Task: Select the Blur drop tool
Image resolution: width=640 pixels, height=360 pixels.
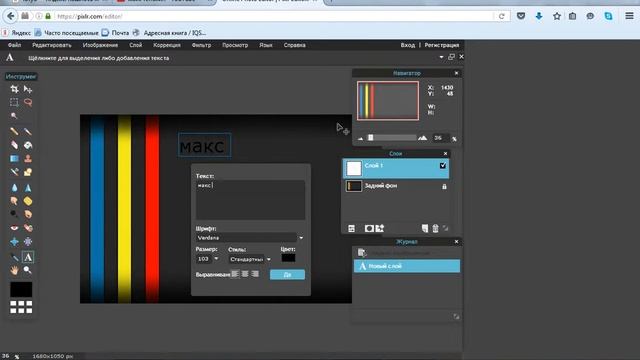Action: (14, 188)
